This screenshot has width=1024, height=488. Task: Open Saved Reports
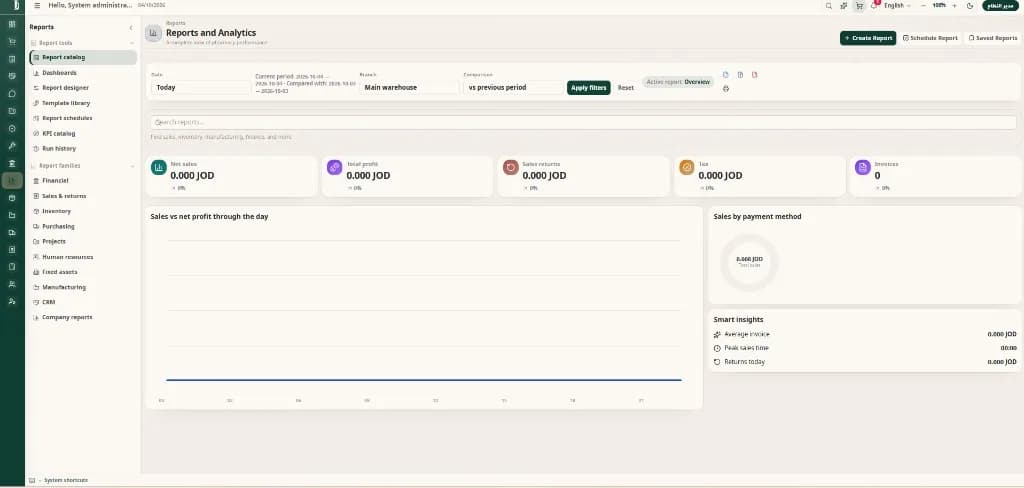pyautogui.click(x=992, y=38)
